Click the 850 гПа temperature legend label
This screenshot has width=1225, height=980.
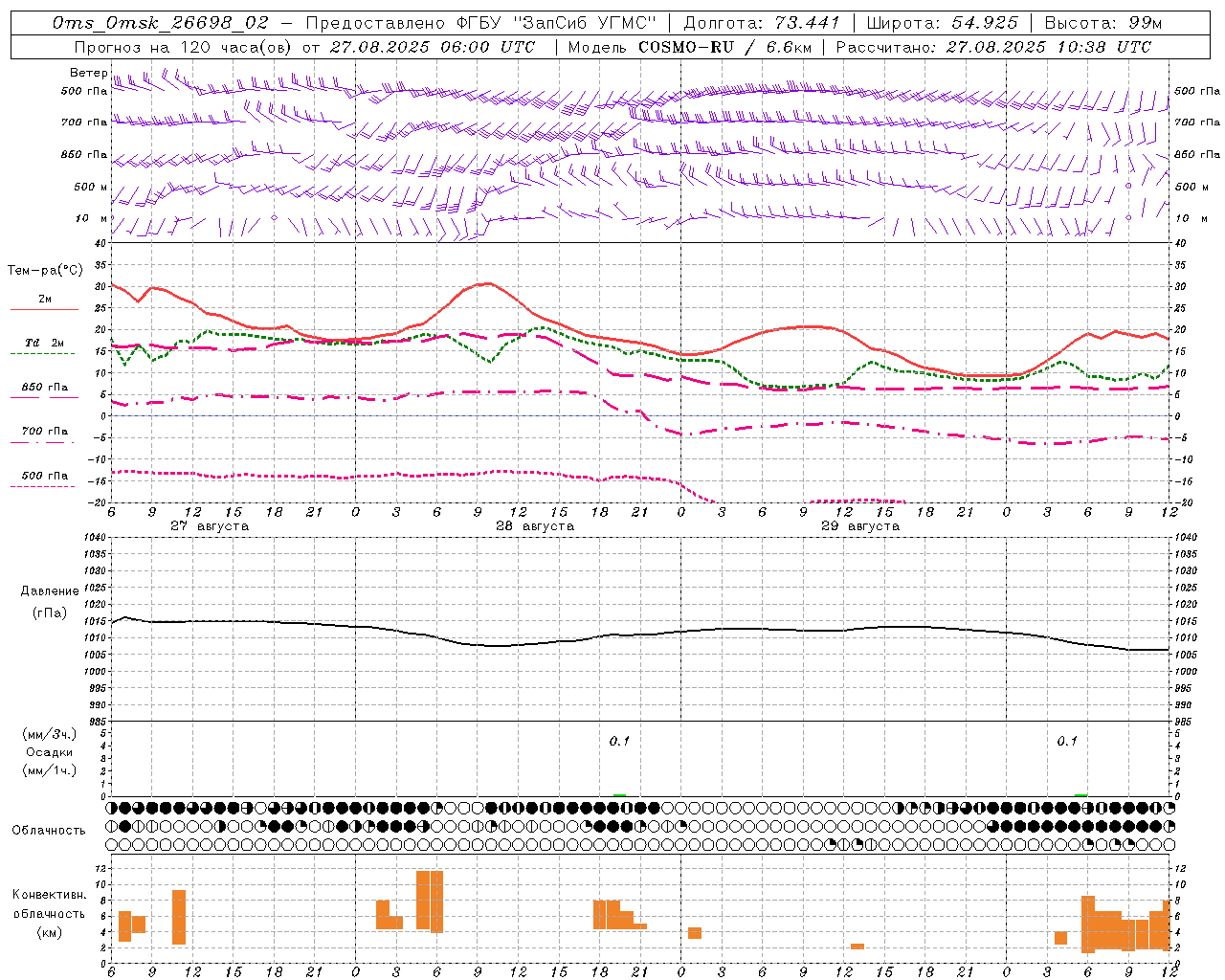(45, 388)
